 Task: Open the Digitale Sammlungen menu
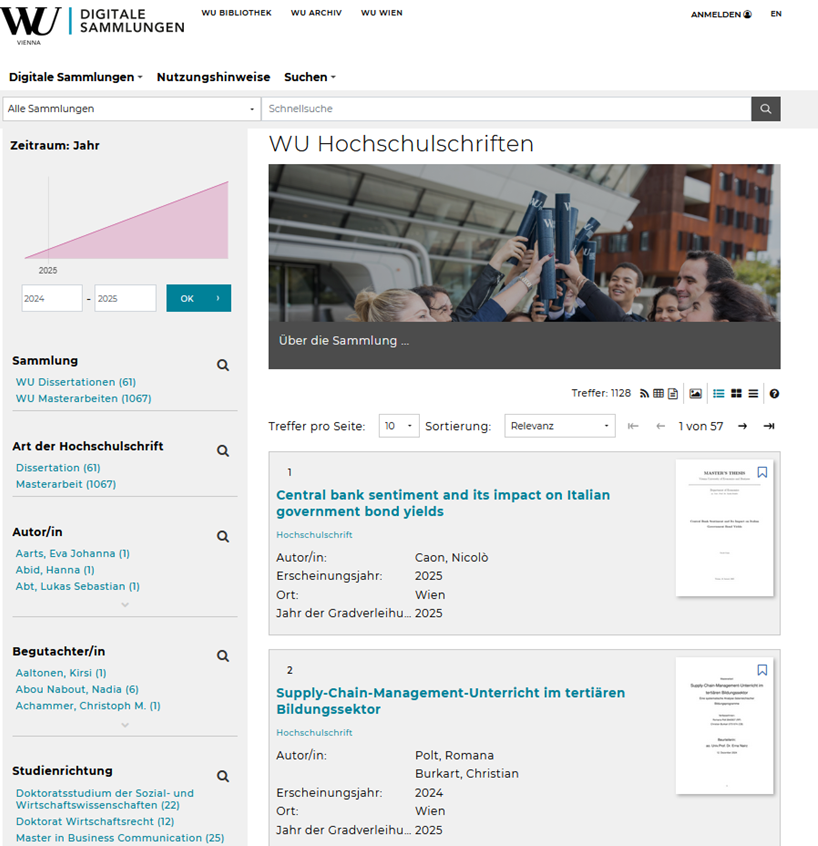click(75, 77)
